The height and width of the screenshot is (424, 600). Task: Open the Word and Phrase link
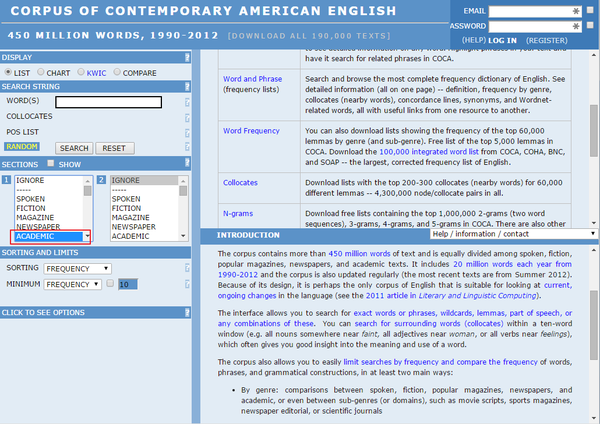(x=253, y=79)
